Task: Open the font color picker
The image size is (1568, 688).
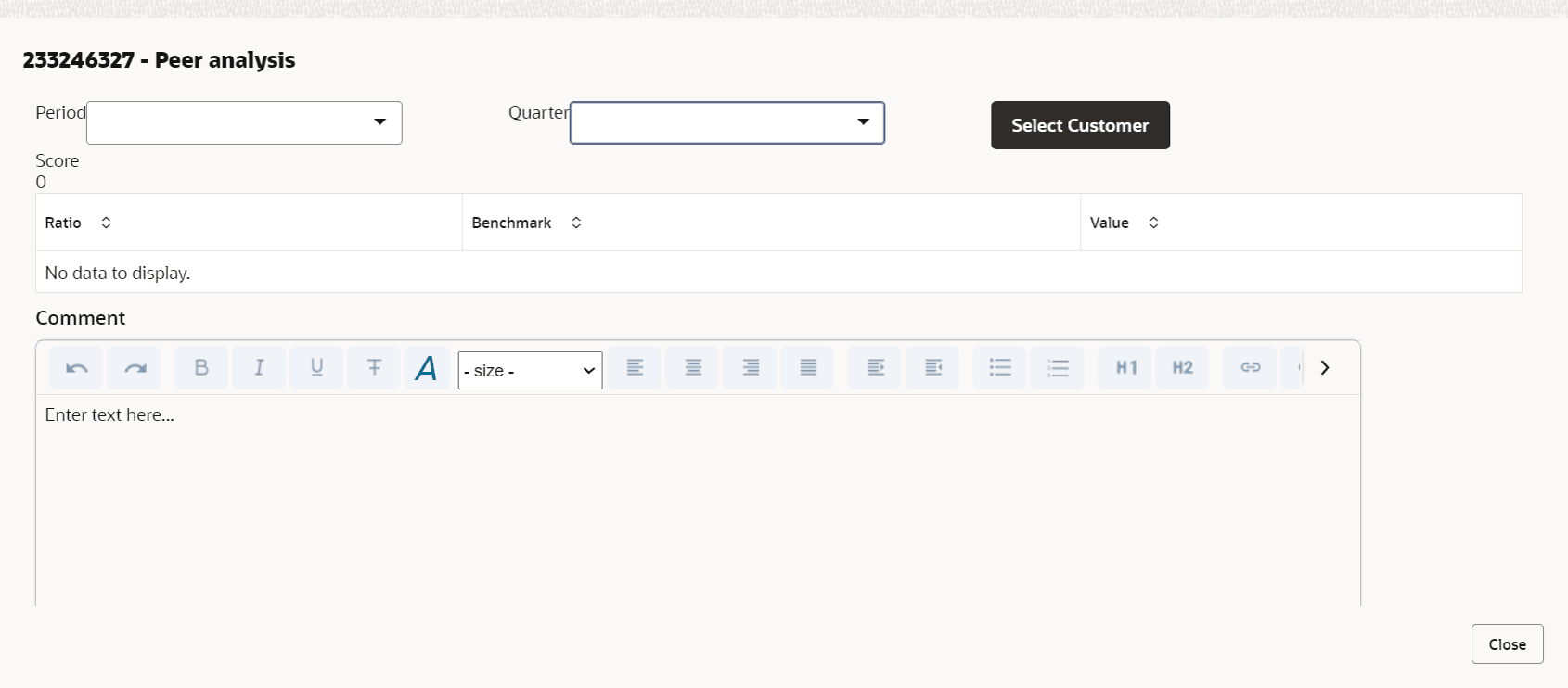Action: (x=427, y=368)
